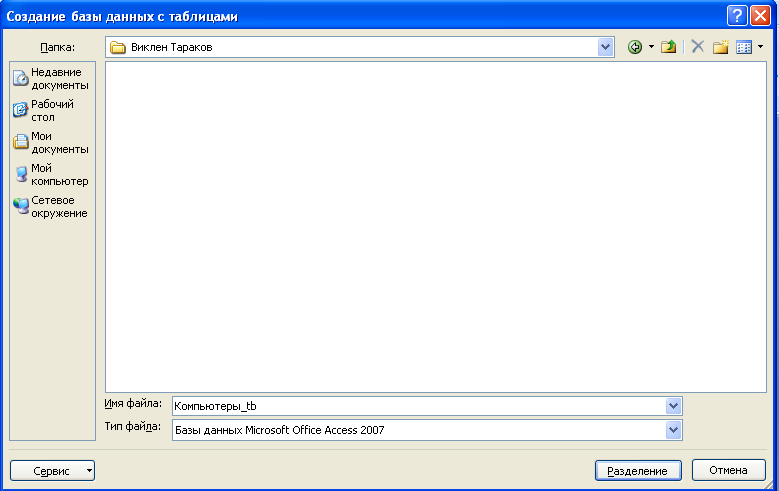Create a new folder
779x491 pixels.
(x=720, y=47)
